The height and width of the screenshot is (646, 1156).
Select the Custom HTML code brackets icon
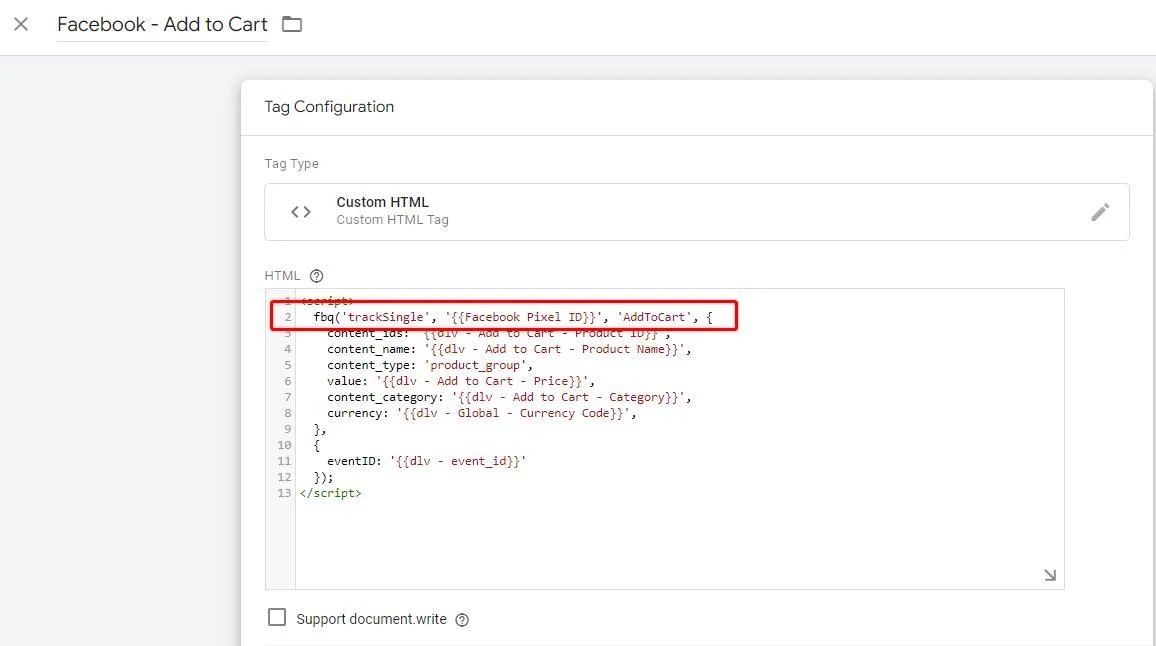[301, 212]
